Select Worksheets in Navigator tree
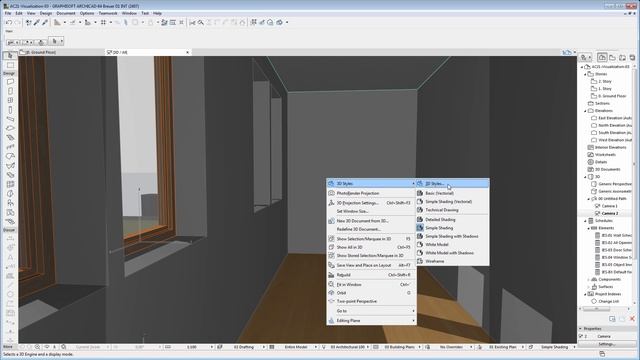640x360 pixels. 605,155
